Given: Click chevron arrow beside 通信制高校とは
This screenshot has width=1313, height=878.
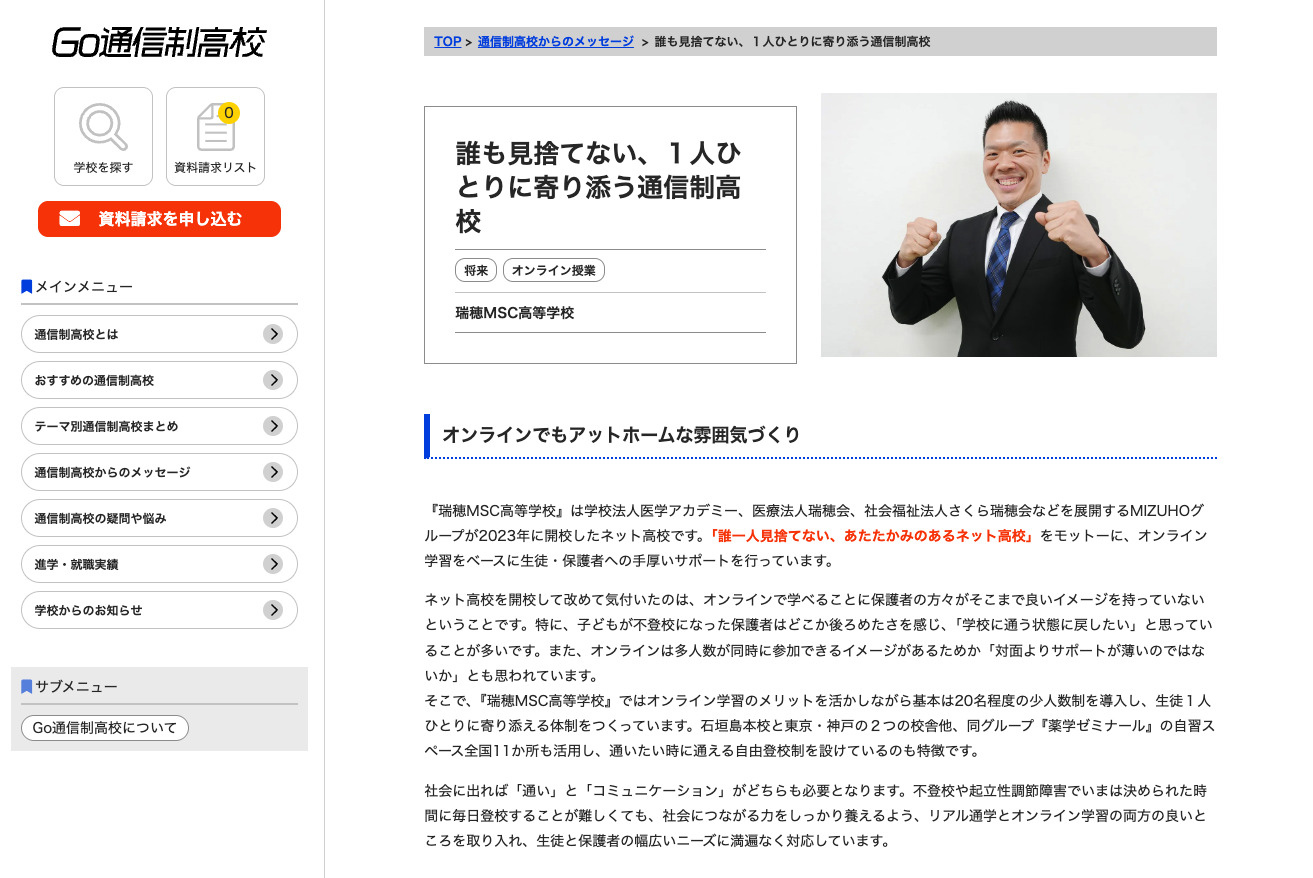Looking at the screenshot, I should click(x=273, y=334).
